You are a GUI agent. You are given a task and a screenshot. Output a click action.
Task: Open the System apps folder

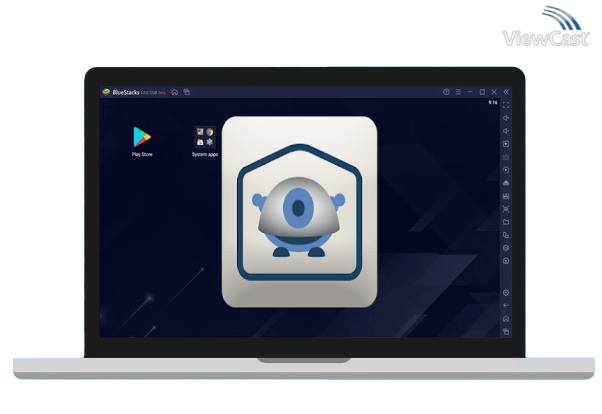205,141
